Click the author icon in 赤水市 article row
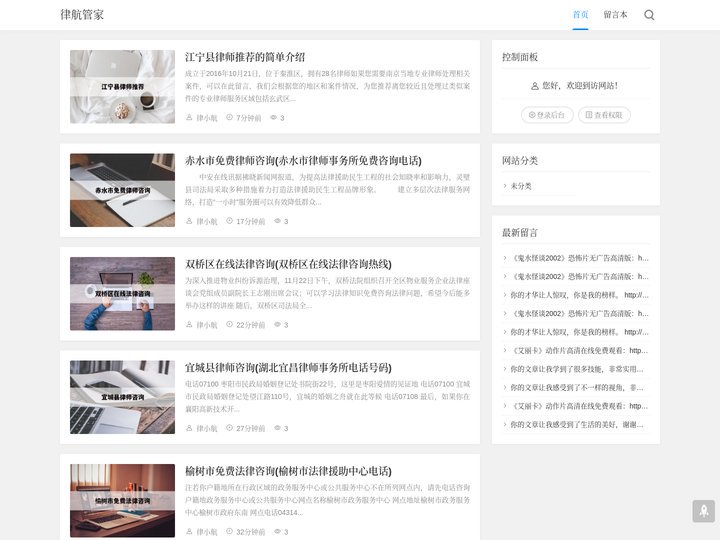The image size is (720, 540). tap(189, 221)
